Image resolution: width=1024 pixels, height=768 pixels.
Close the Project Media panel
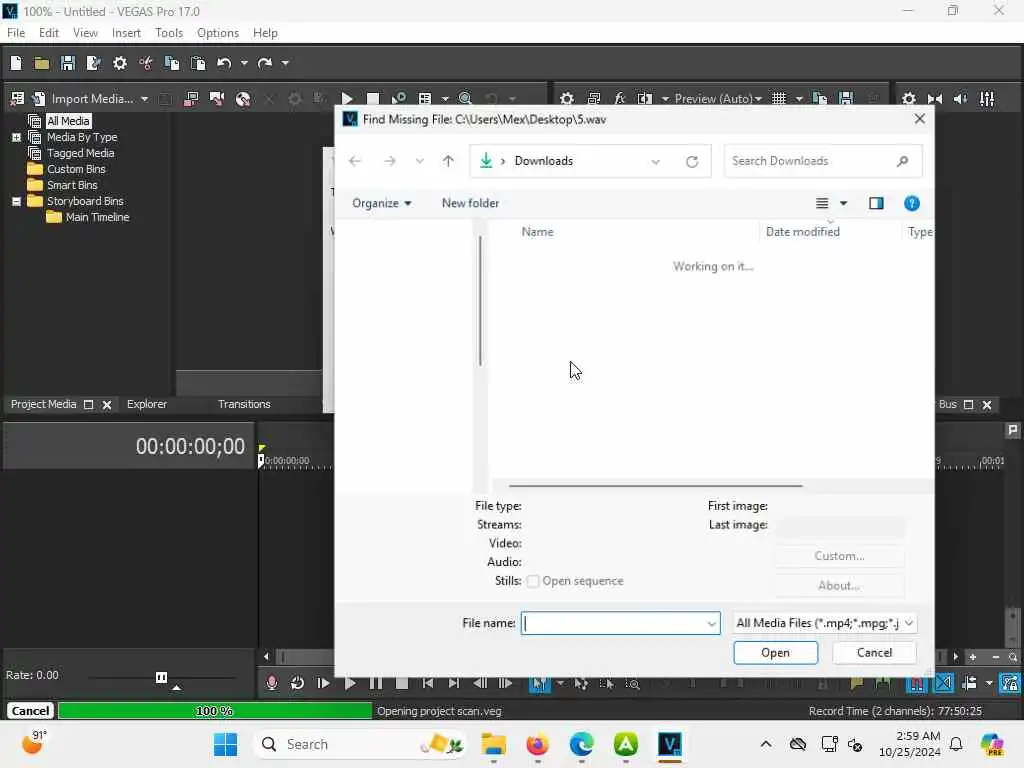click(107, 405)
